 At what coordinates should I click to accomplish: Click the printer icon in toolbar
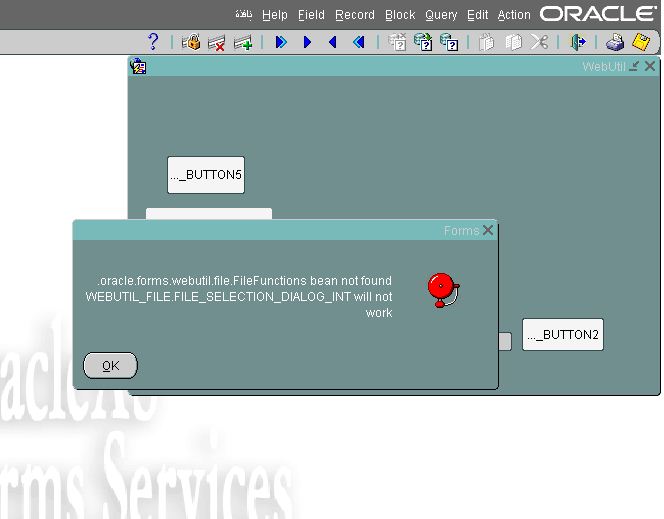coord(615,42)
